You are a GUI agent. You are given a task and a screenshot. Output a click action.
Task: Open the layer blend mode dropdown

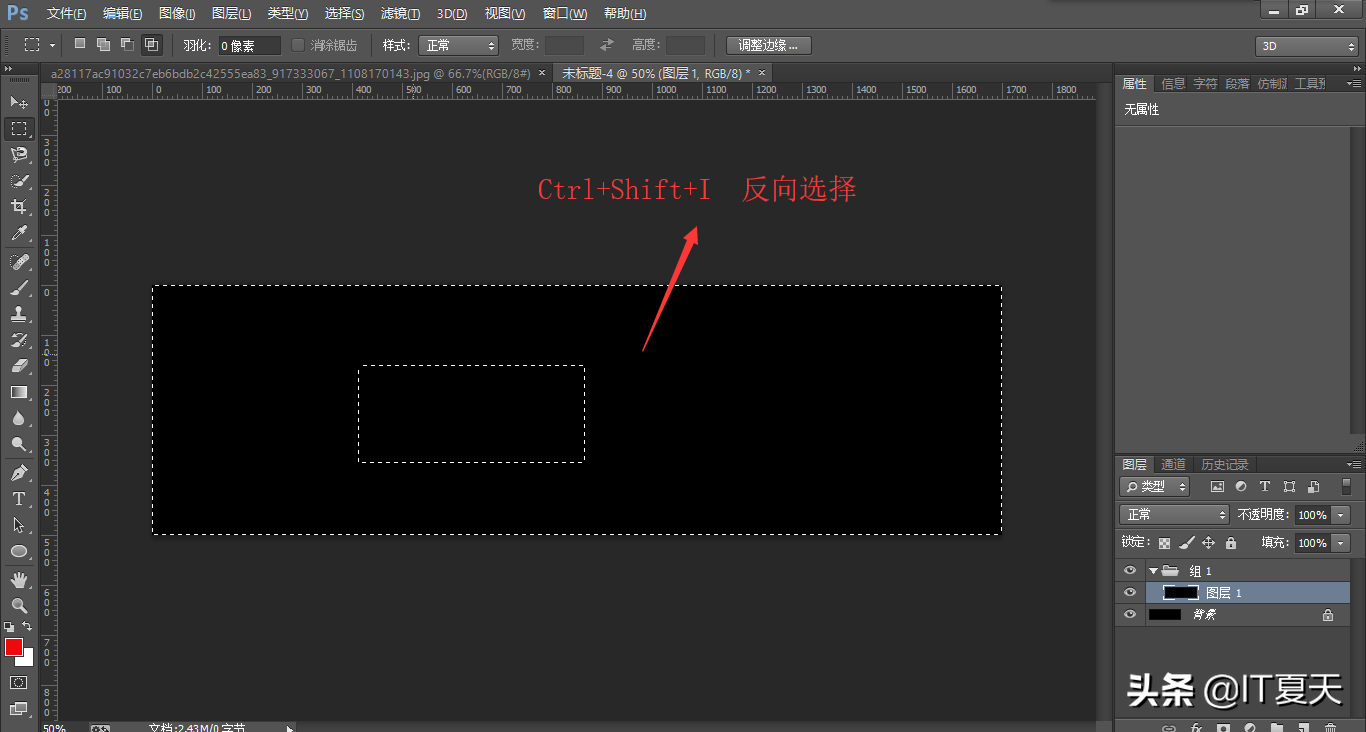tap(1174, 514)
